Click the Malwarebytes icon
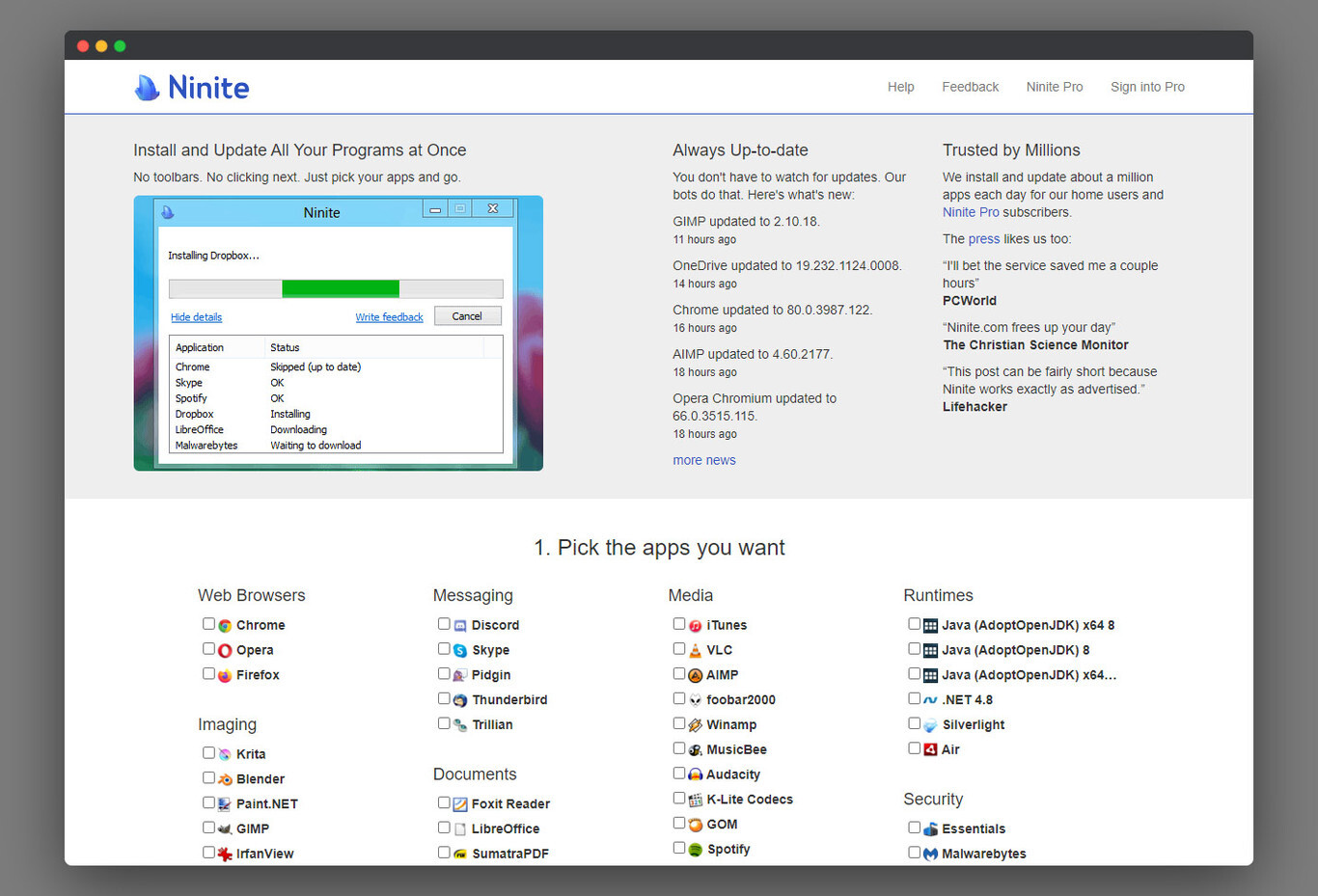 [x=929, y=853]
